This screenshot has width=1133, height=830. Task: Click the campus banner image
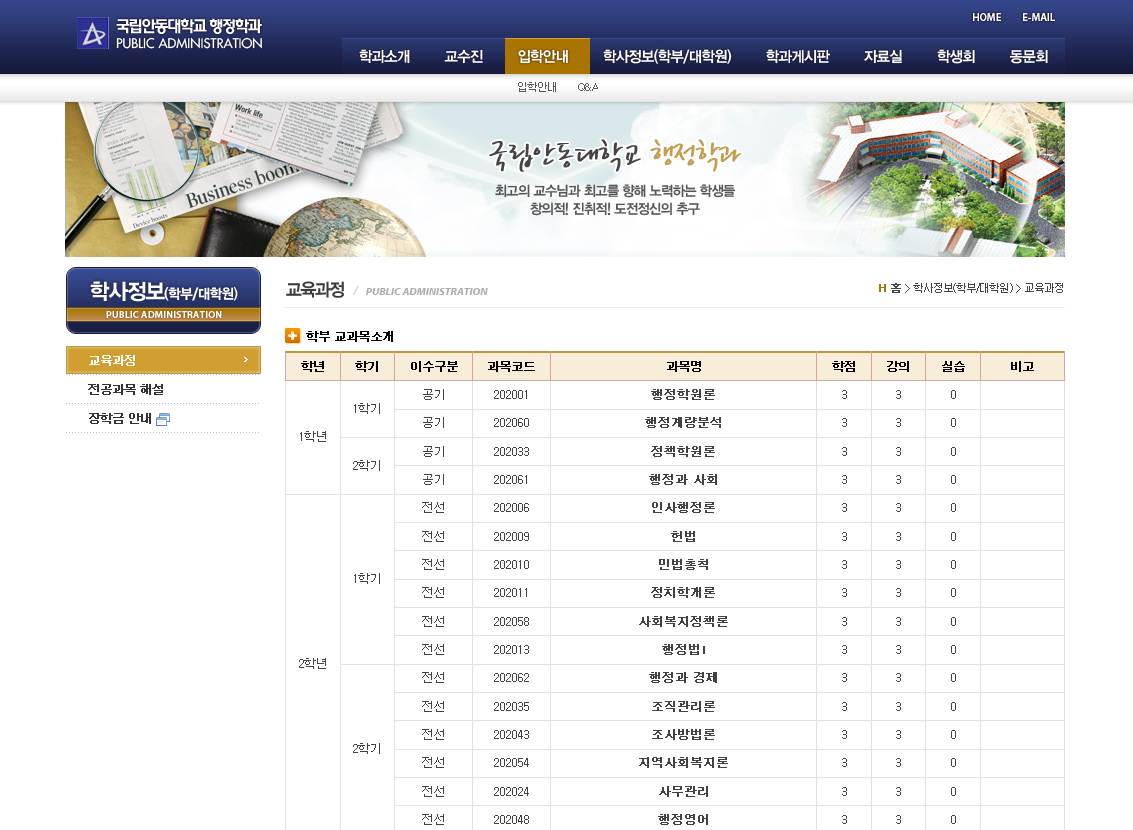(565, 179)
